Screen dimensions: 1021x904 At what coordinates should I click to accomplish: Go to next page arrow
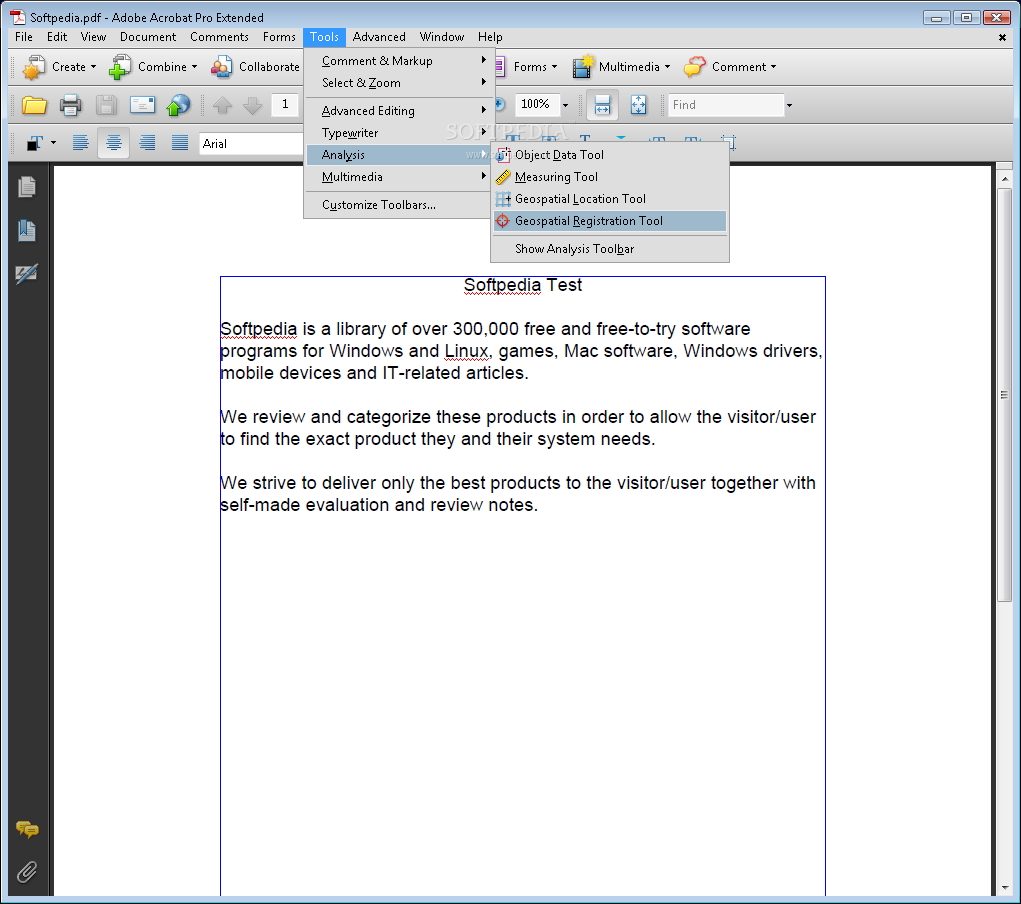point(253,105)
